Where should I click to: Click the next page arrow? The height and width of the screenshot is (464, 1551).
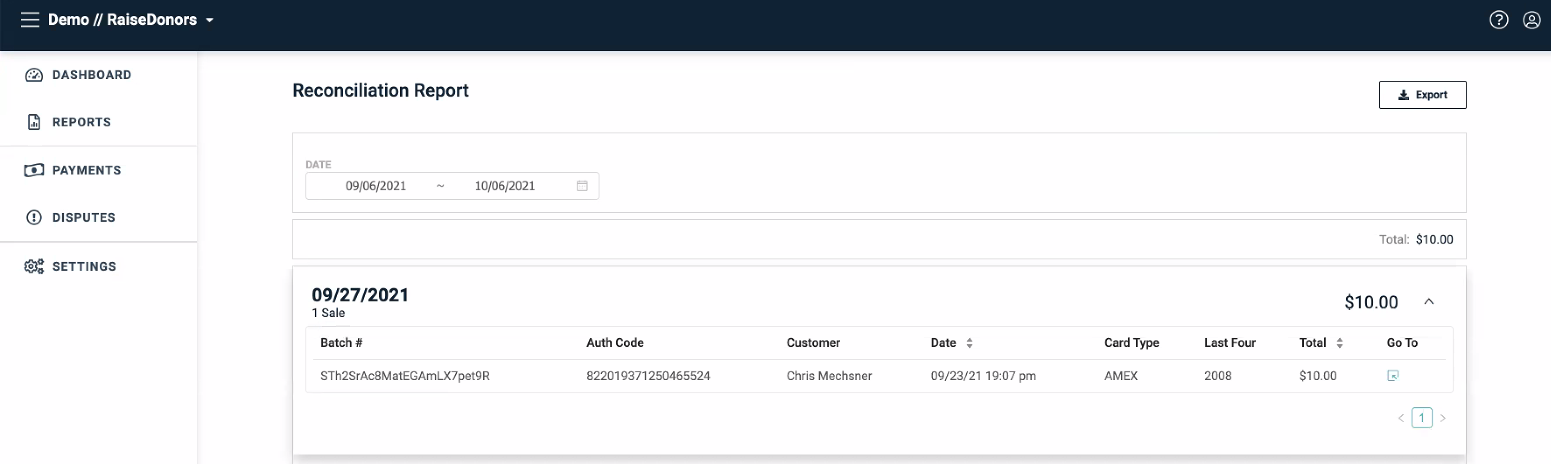[x=1442, y=418]
